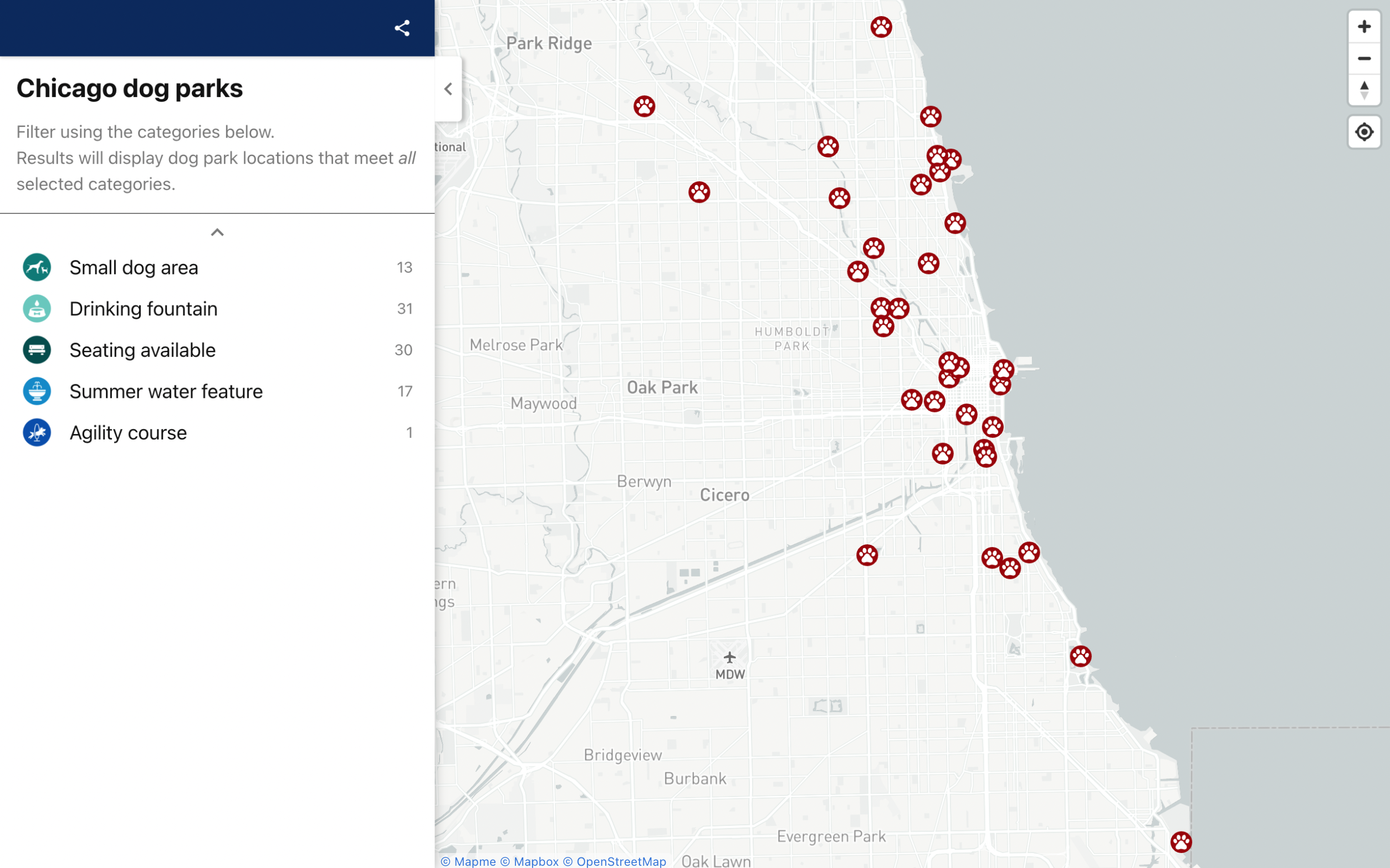Screen dimensions: 1390x868
Task: Collapse the category list with up chevron
Action: pos(217,232)
